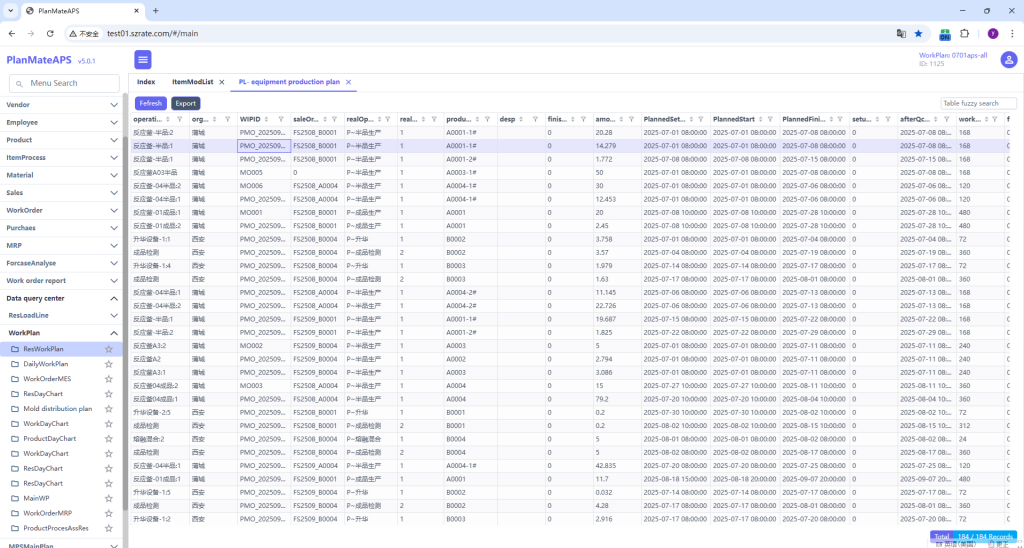Toggle star on Mold distribution plan
Image resolution: width=1024 pixels, height=548 pixels.
pos(109,408)
